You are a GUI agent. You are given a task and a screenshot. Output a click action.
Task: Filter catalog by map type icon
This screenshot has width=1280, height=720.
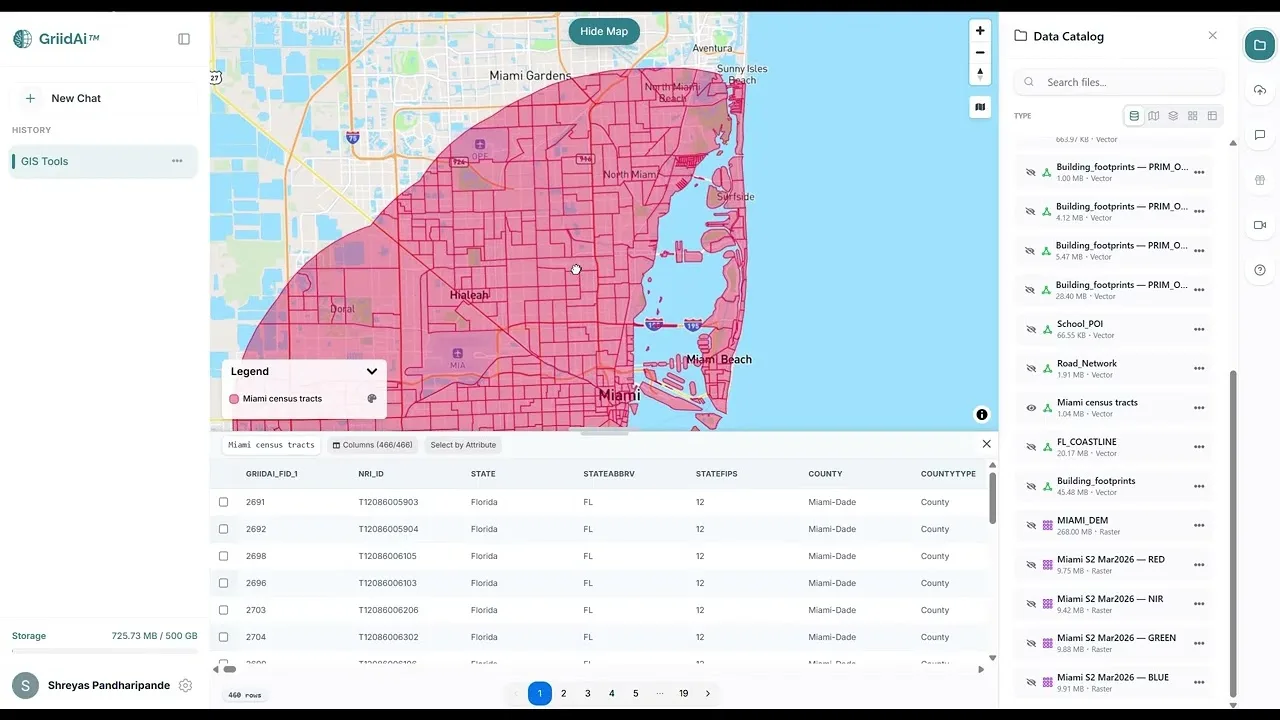coord(1154,116)
